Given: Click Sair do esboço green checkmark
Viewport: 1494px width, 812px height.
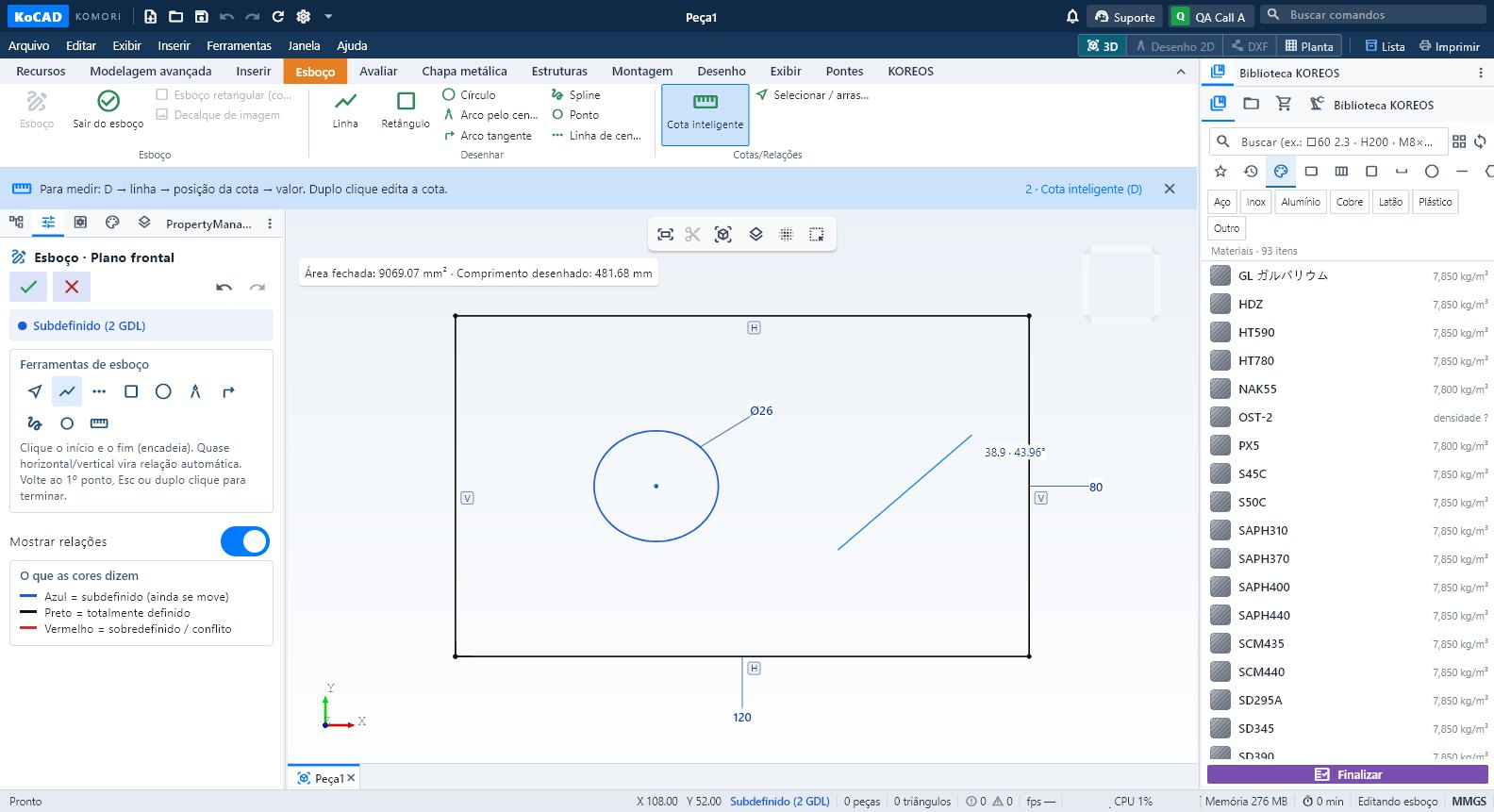Looking at the screenshot, I should click(108, 109).
